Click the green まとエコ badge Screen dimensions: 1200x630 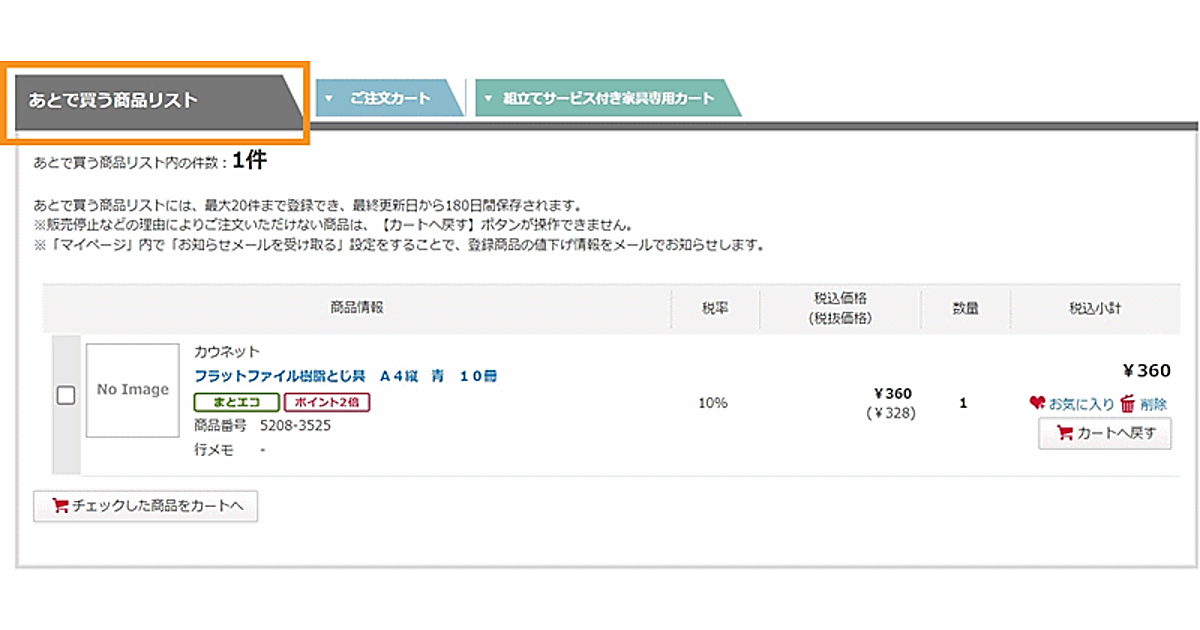tap(236, 402)
